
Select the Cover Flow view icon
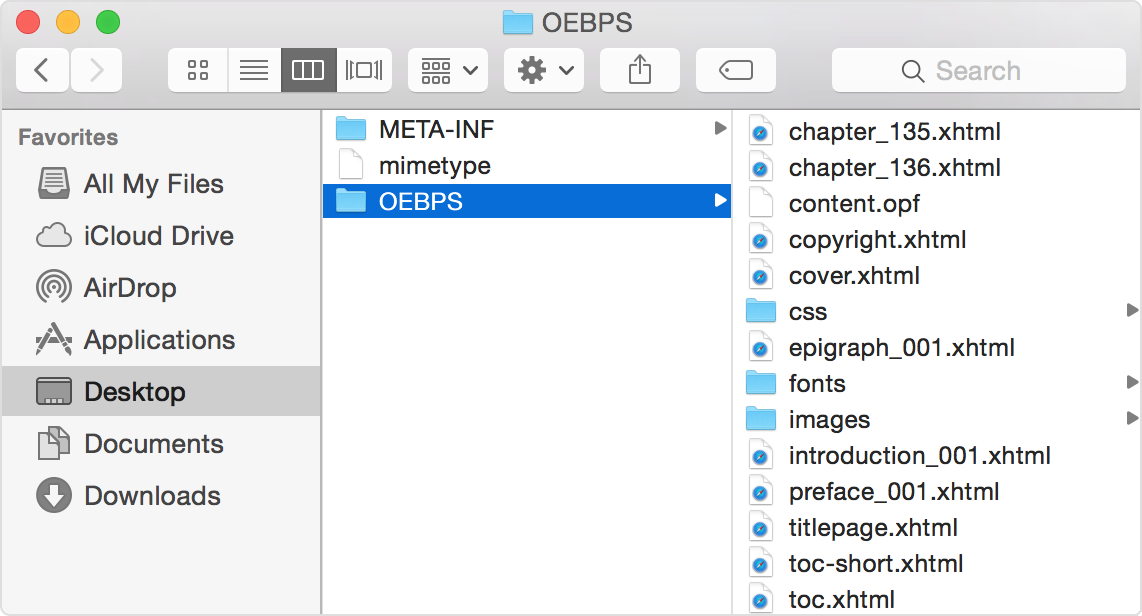pyautogui.click(x=364, y=70)
